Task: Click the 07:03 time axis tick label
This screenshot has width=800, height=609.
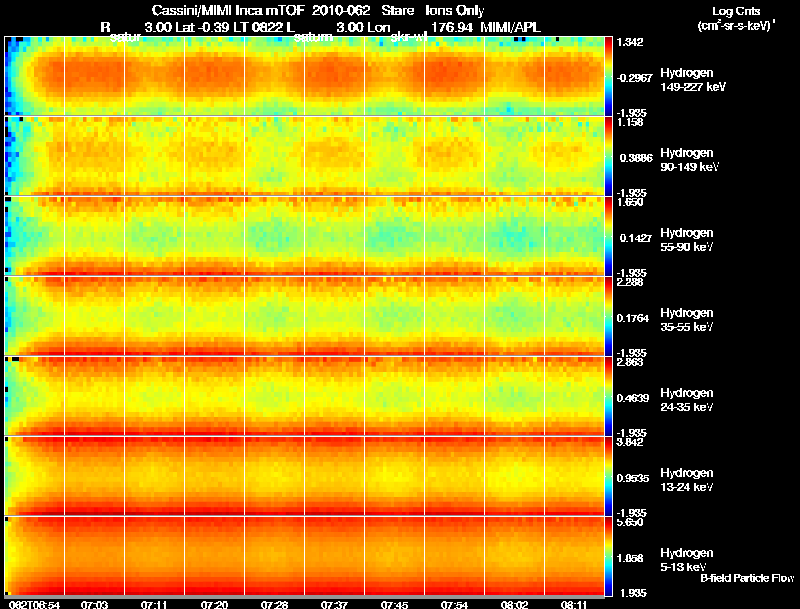Action: click(x=94, y=604)
